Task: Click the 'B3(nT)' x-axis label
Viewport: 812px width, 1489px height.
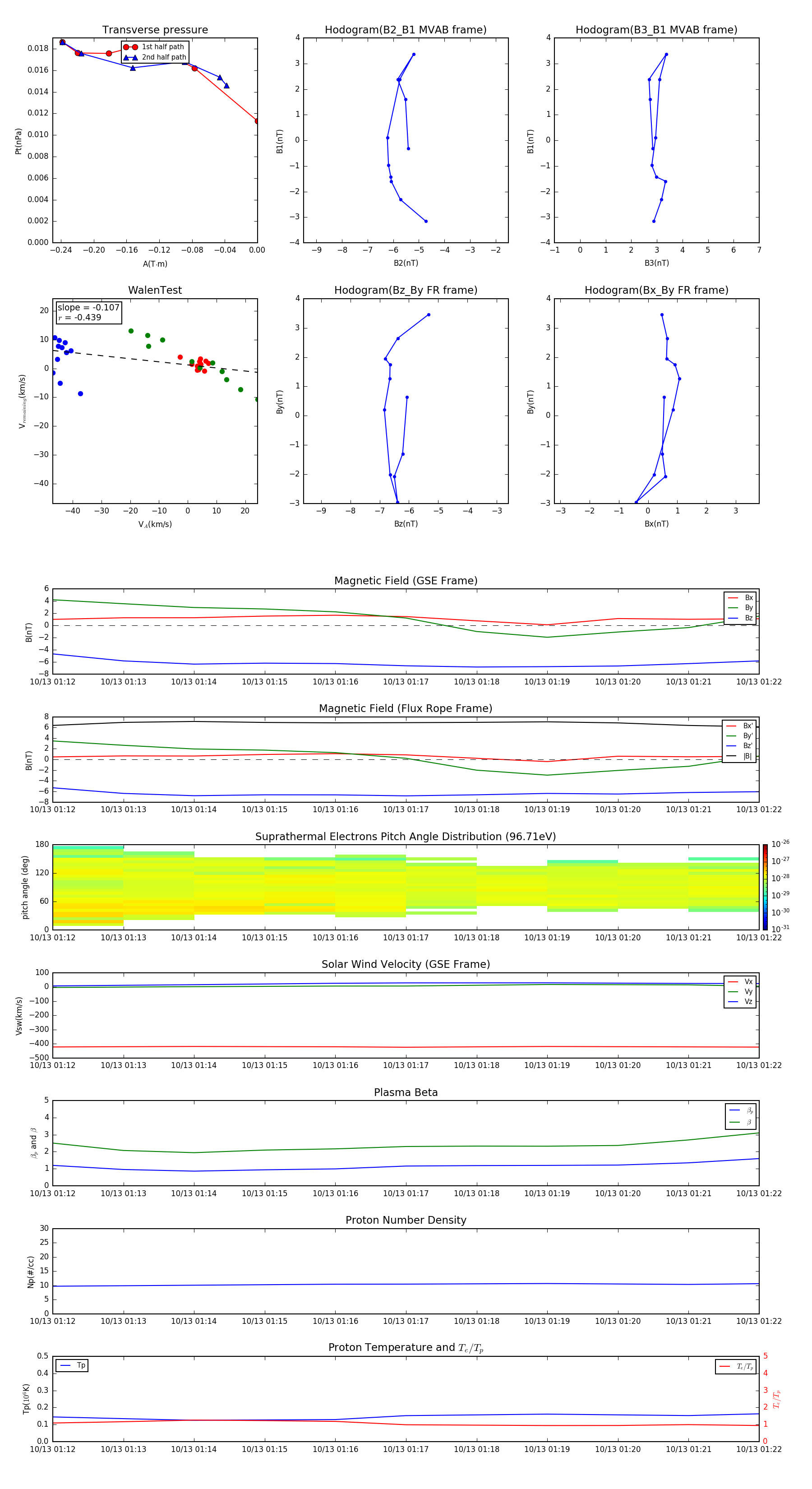Action: point(656,263)
